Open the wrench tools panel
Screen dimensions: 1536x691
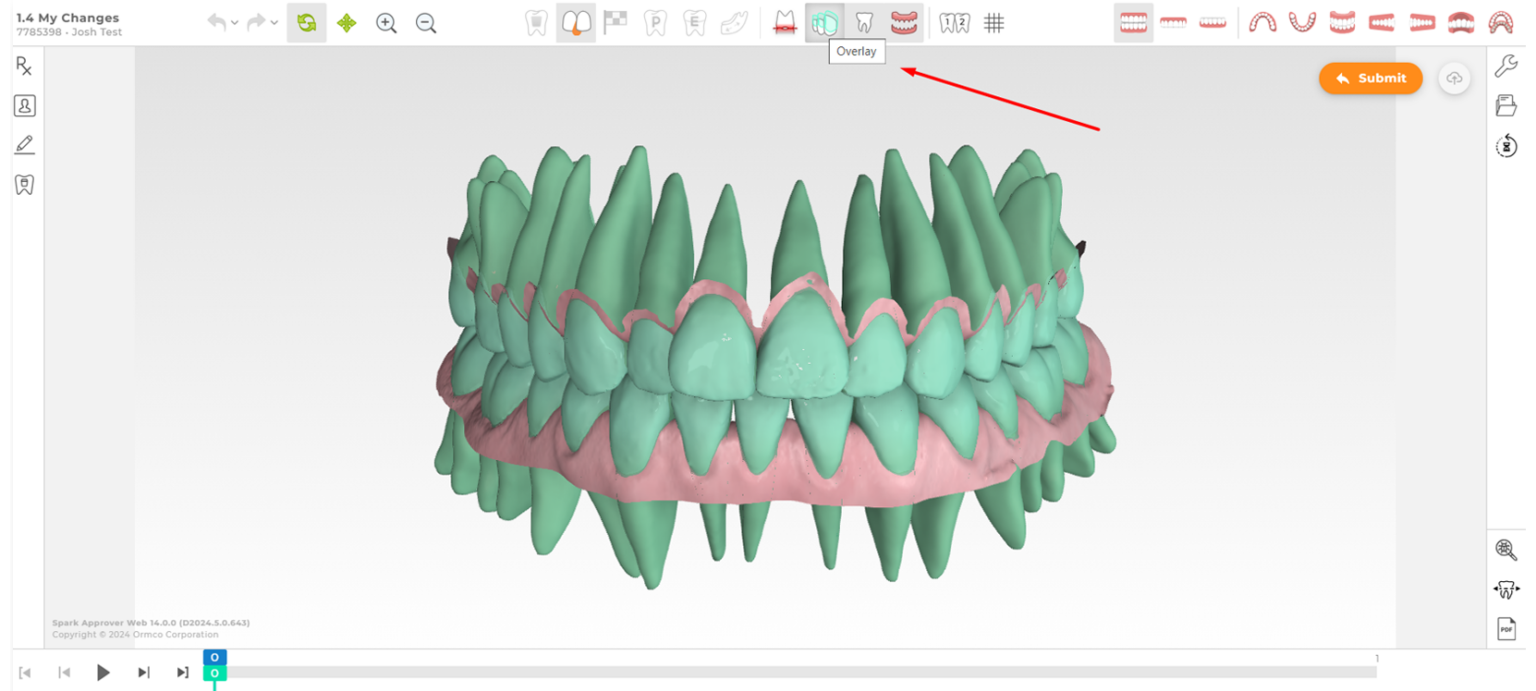pyautogui.click(x=1506, y=66)
